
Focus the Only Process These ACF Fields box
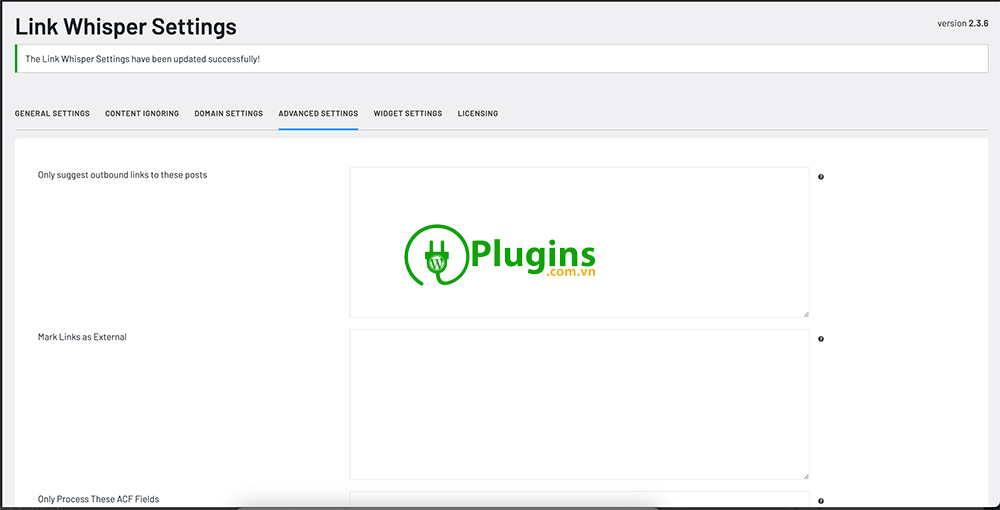click(579, 500)
